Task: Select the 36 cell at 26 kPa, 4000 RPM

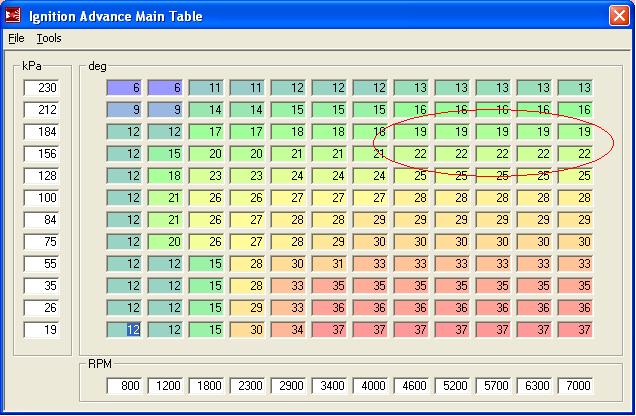Action: tap(370, 307)
